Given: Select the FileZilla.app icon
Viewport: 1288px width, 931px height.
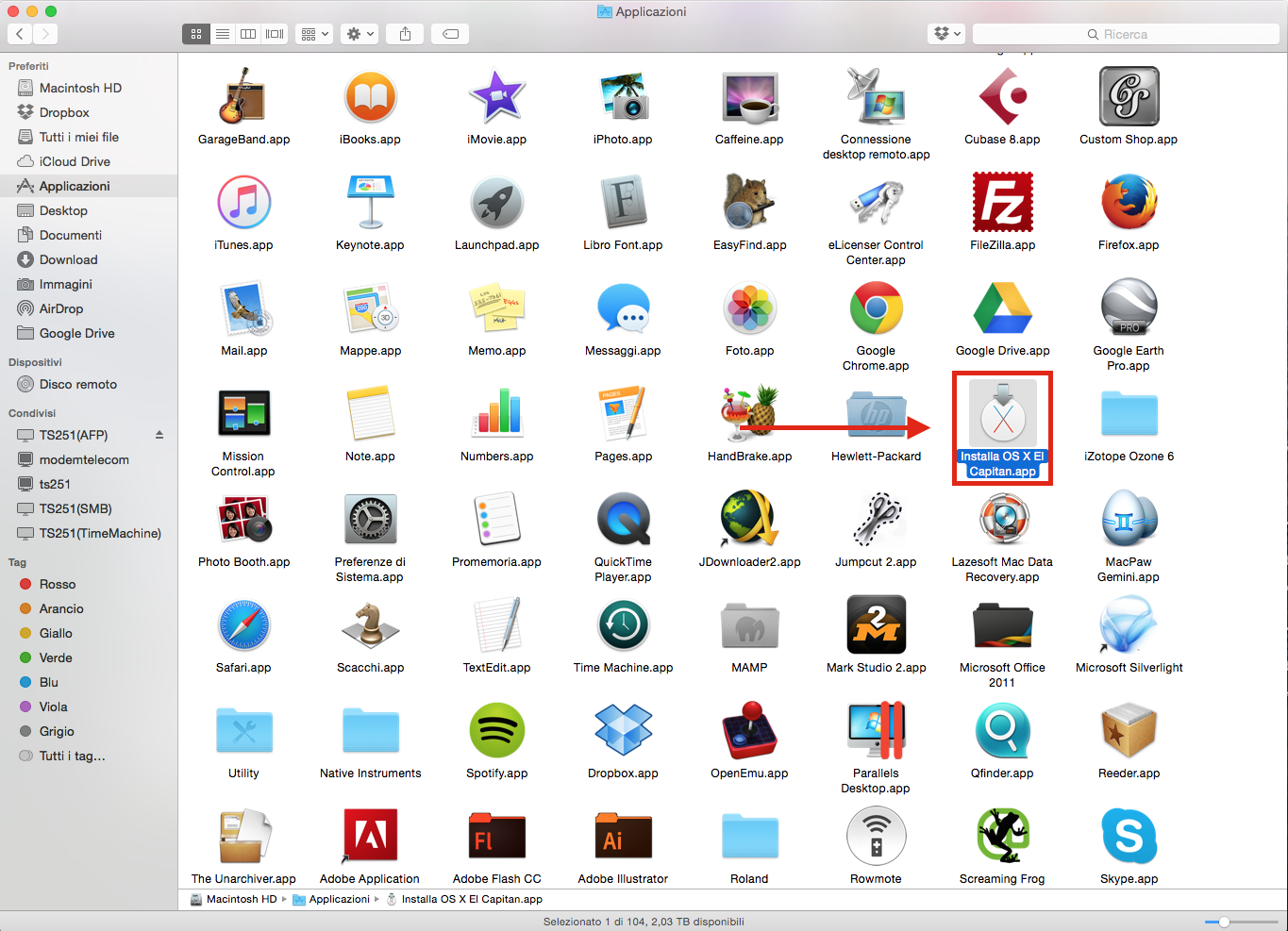Looking at the screenshot, I should tap(1002, 202).
